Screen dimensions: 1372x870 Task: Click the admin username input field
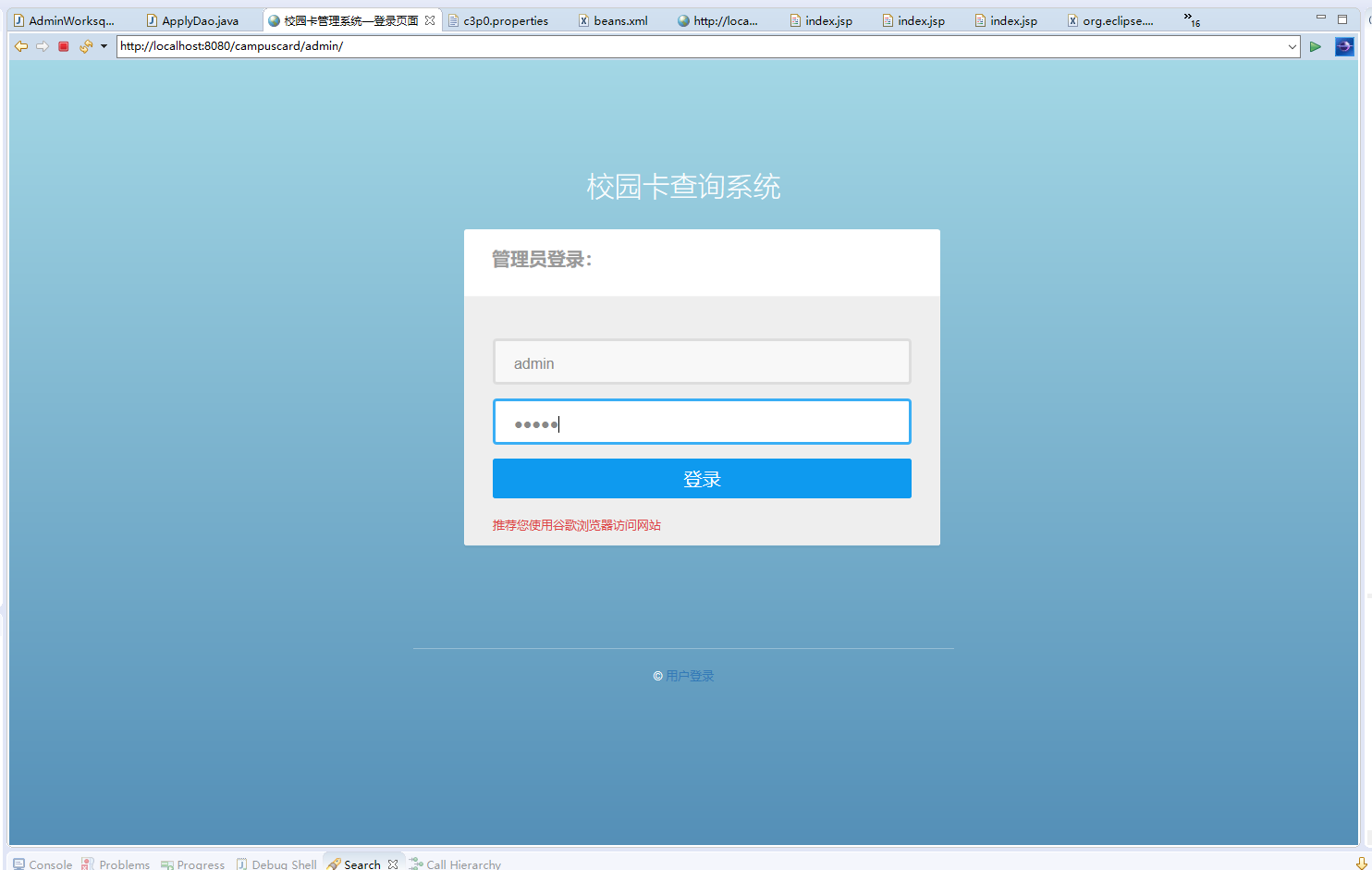point(701,361)
